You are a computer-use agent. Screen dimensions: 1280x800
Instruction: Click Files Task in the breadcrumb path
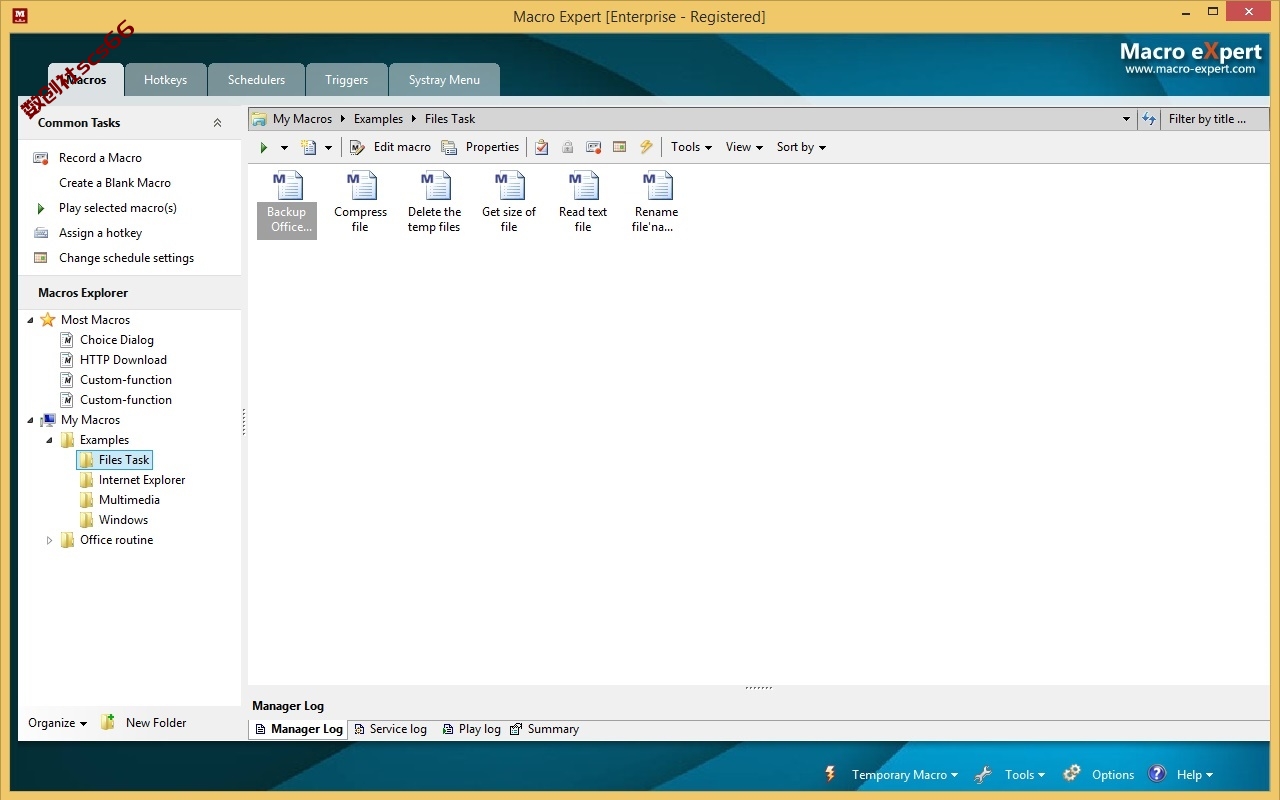[x=450, y=119]
